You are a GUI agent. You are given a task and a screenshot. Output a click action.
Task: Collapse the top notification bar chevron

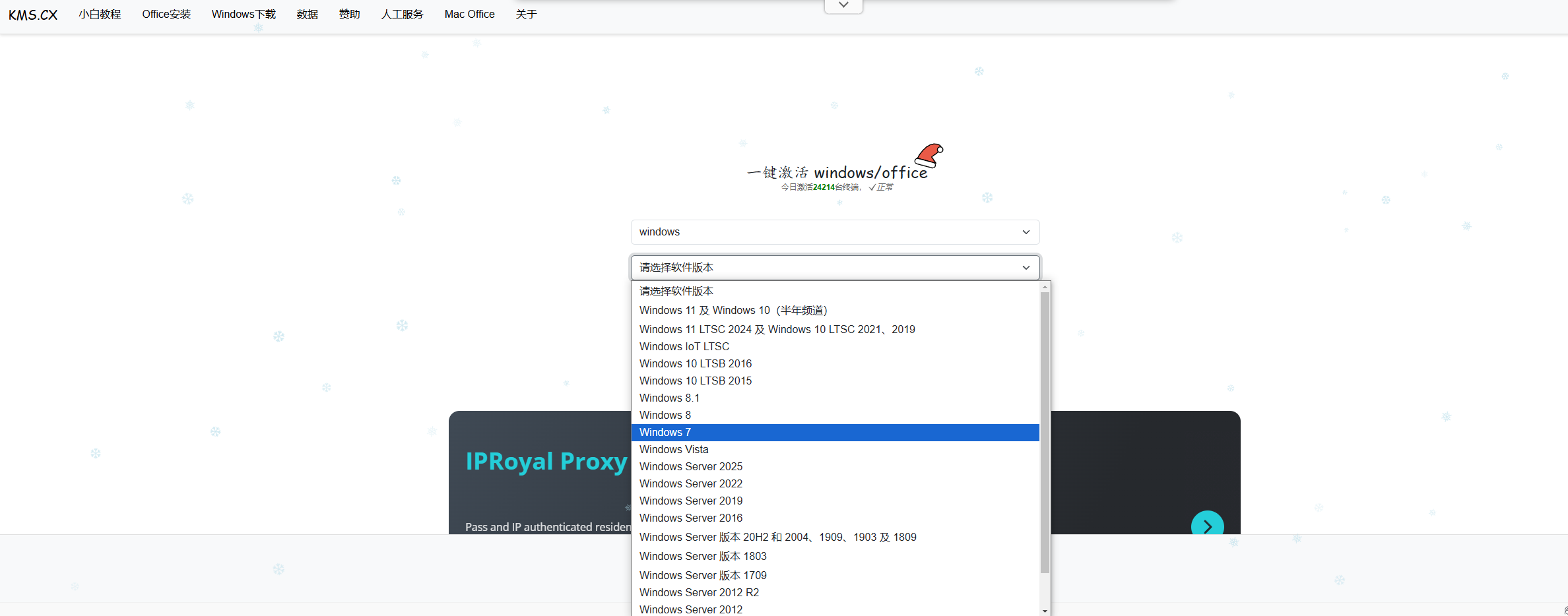tap(843, 5)
